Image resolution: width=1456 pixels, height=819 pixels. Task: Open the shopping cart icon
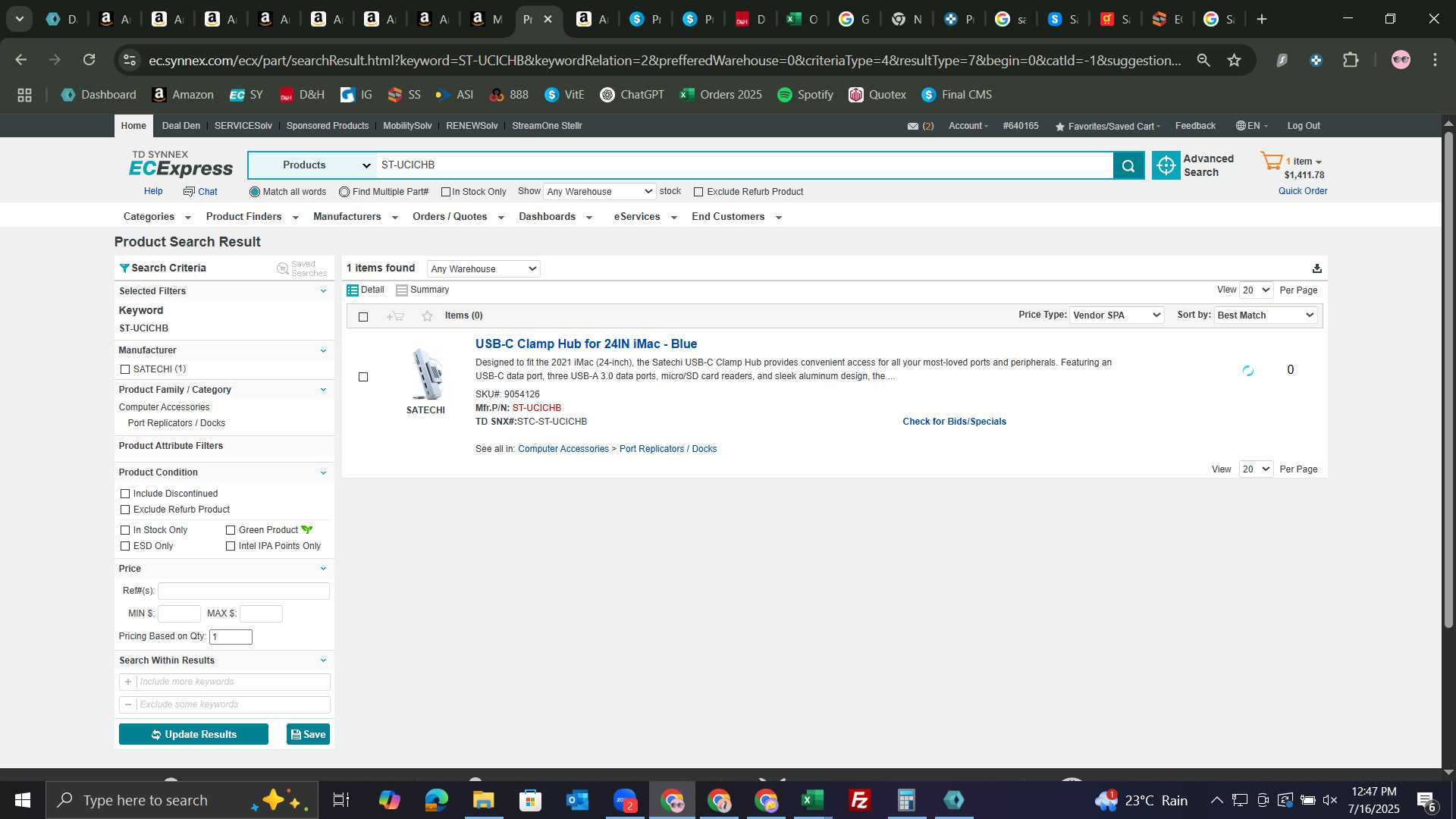1272,162
